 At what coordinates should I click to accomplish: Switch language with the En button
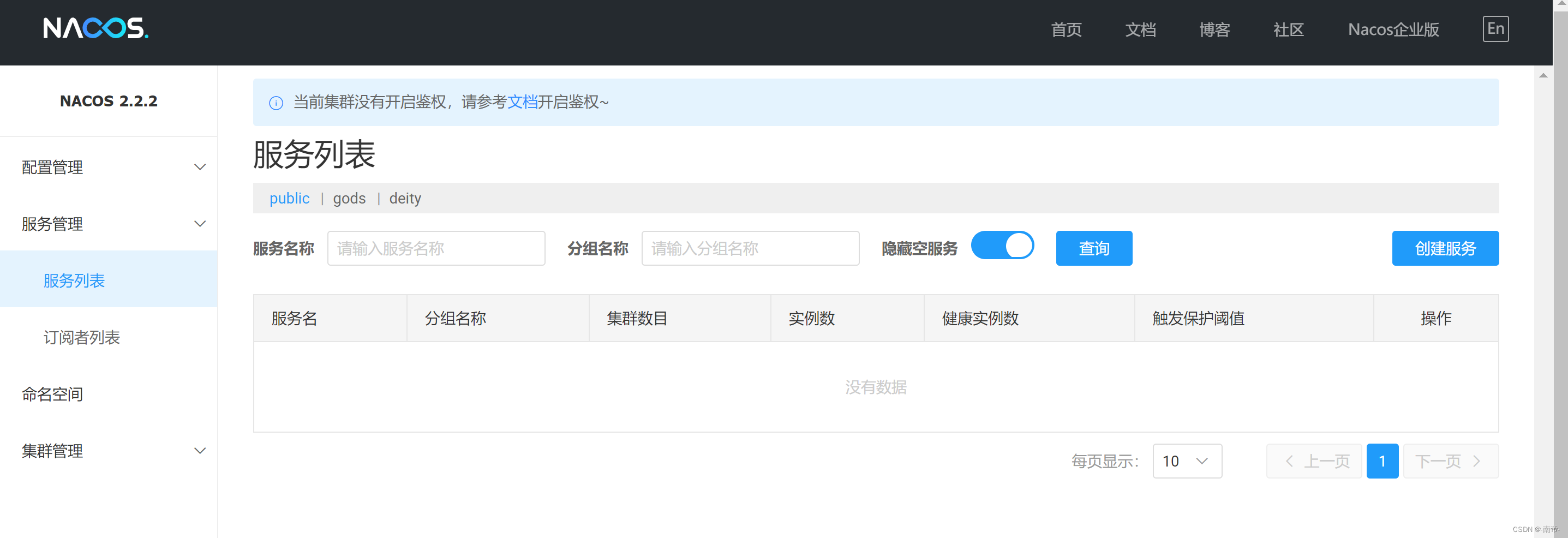pos(1495,28)
